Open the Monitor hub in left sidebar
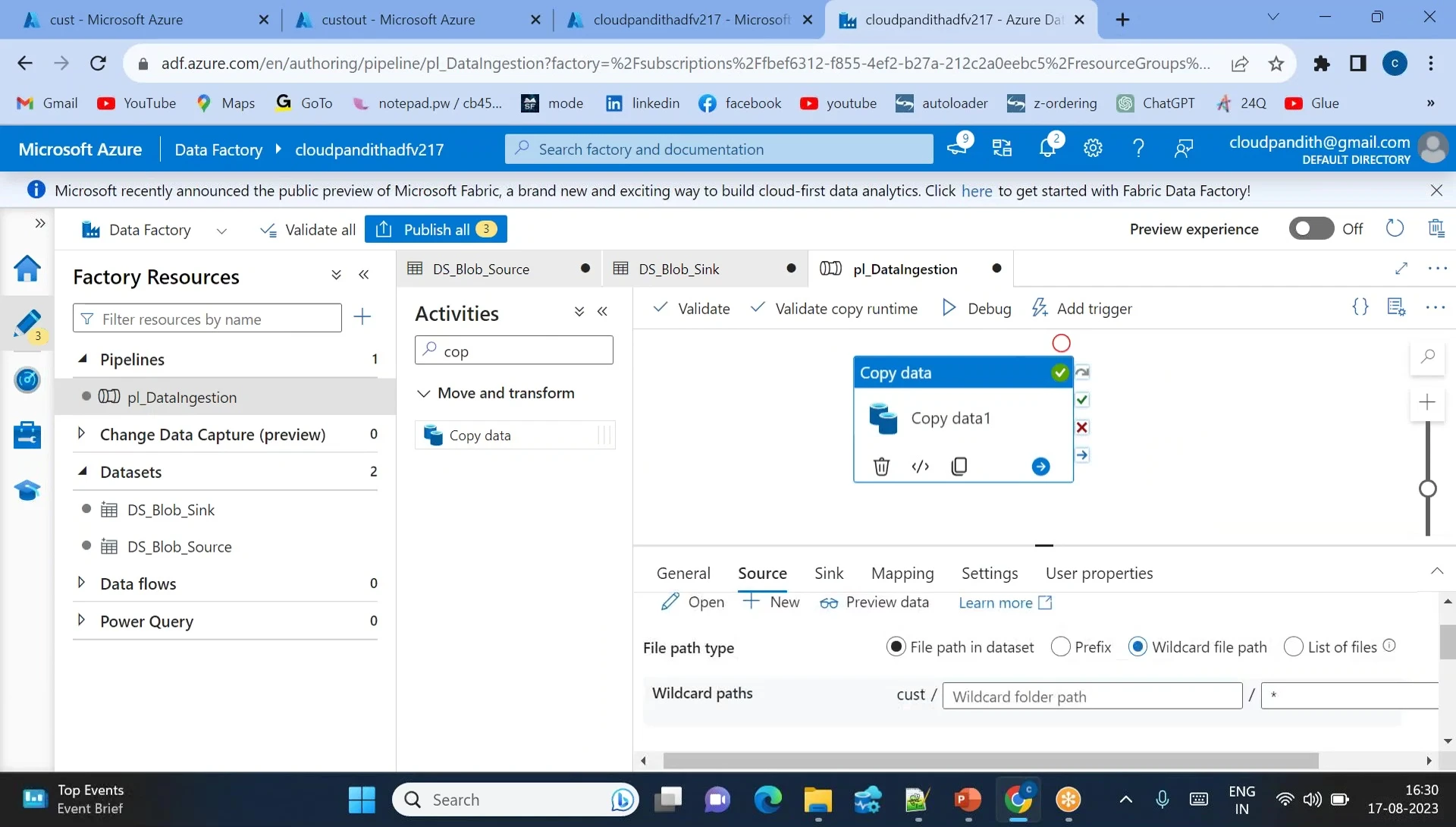Image resolution: width=1456 pixels, height=827 pixels. click(x=27, y=381)
